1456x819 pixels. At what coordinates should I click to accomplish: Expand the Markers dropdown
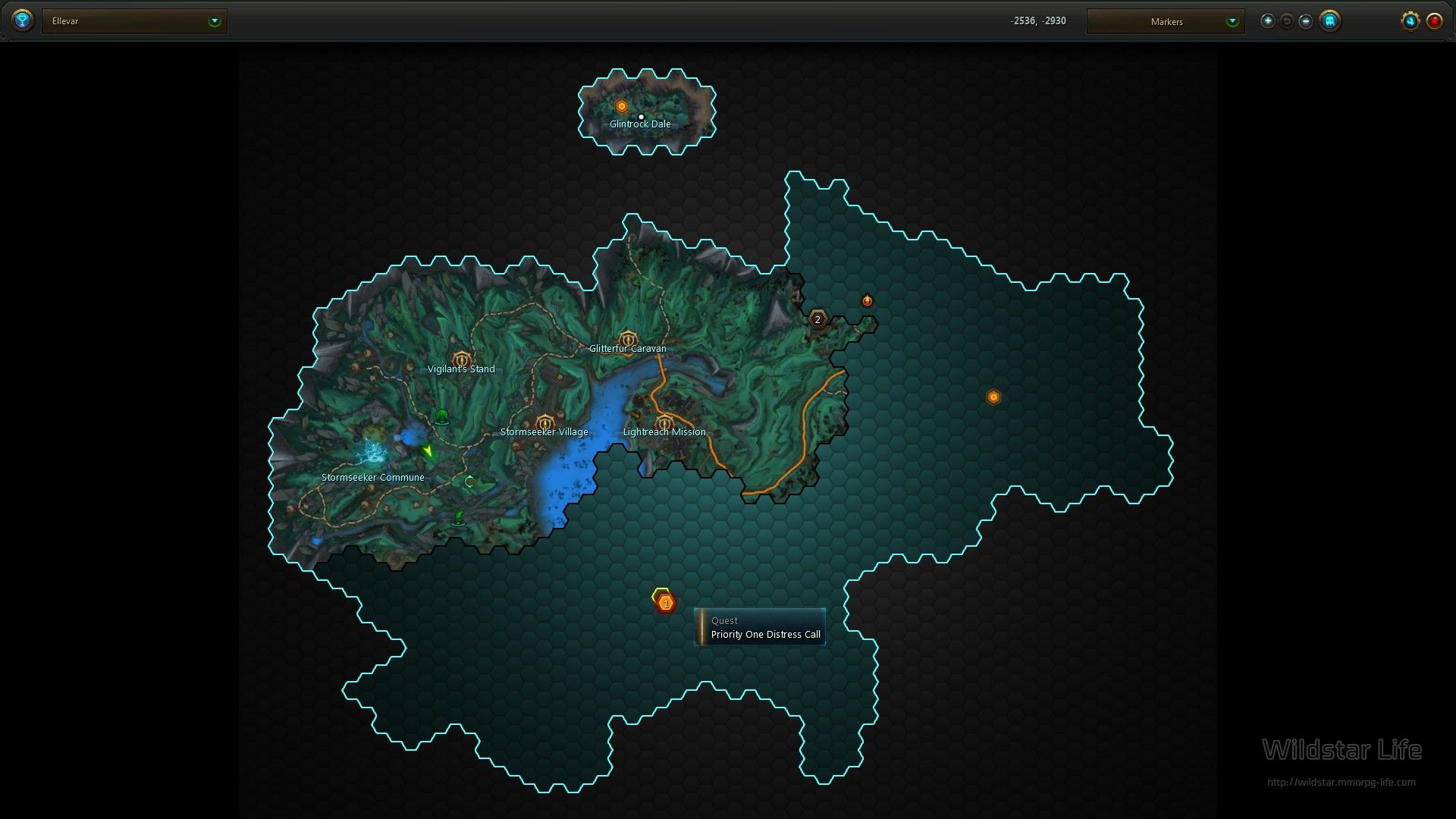pos(1166,21)
